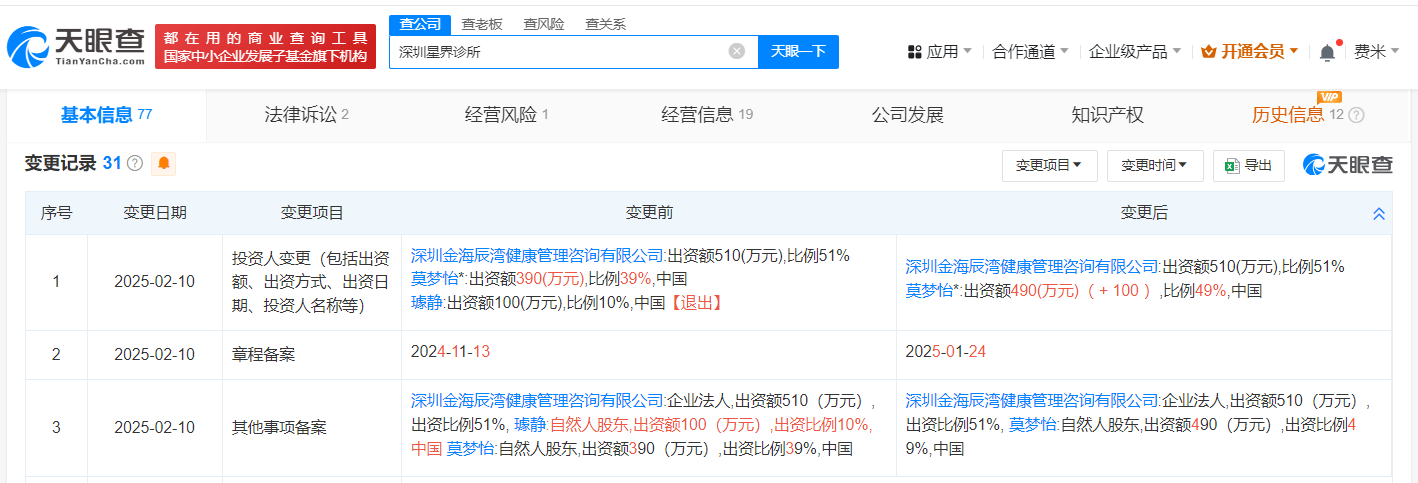Open the Tianyancha logo homepage
Screen dimensions: 1418x483
pyautogui.click(x=76, y=45)
